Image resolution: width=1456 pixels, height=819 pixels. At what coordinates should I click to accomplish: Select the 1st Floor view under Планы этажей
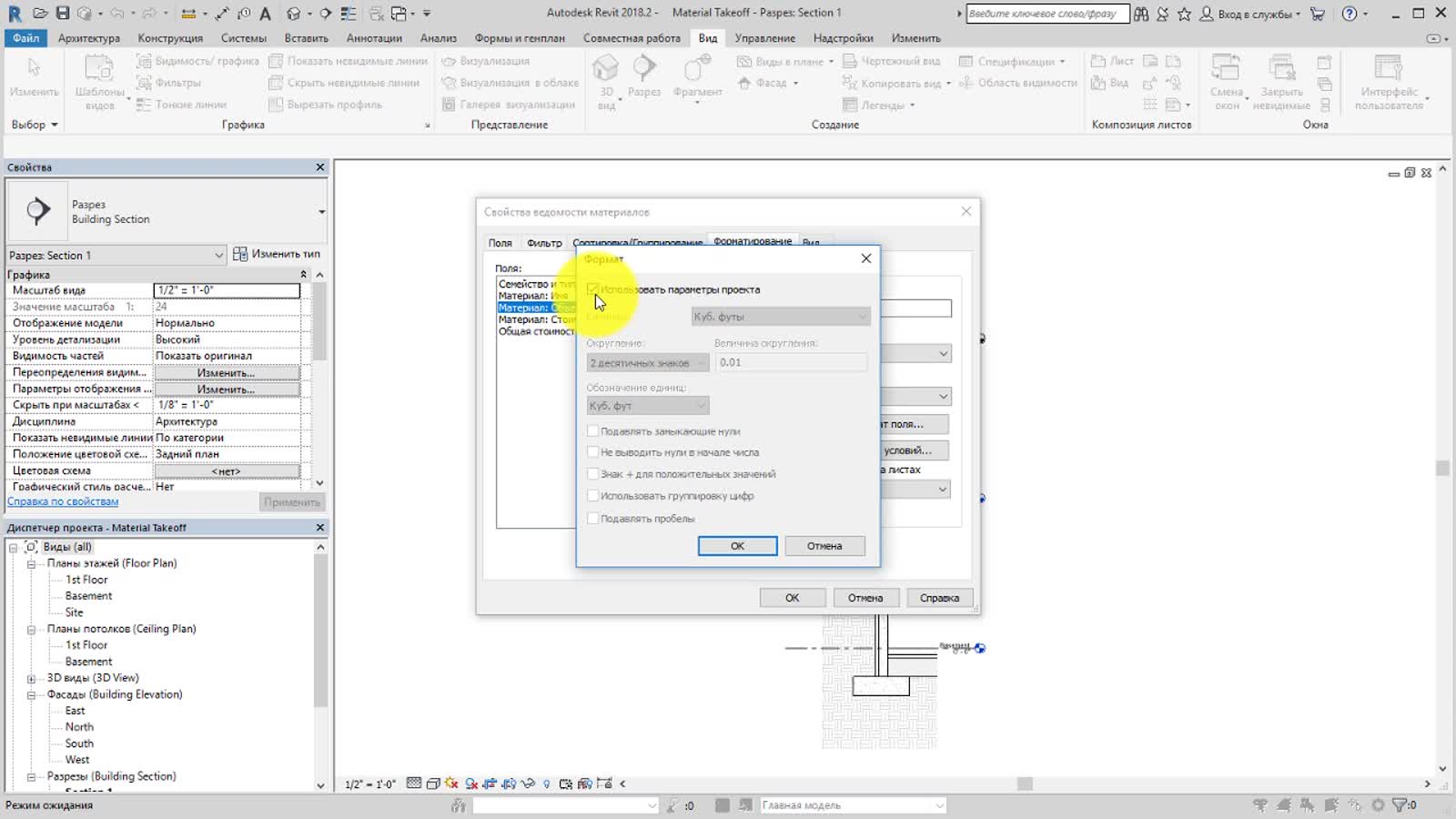tap(86, 580)
